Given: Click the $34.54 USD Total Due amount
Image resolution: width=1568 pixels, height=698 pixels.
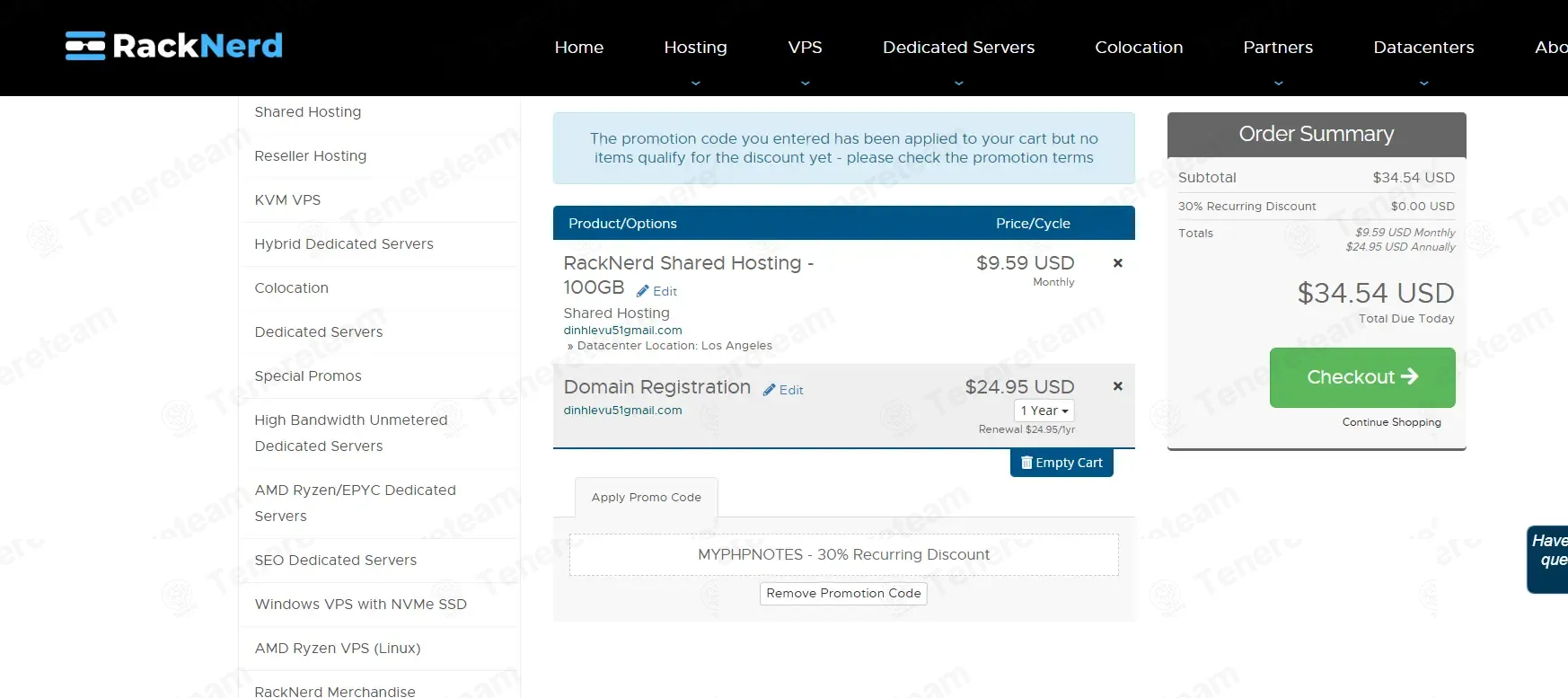Looking at the screenshot, I should pos(1376,293).
